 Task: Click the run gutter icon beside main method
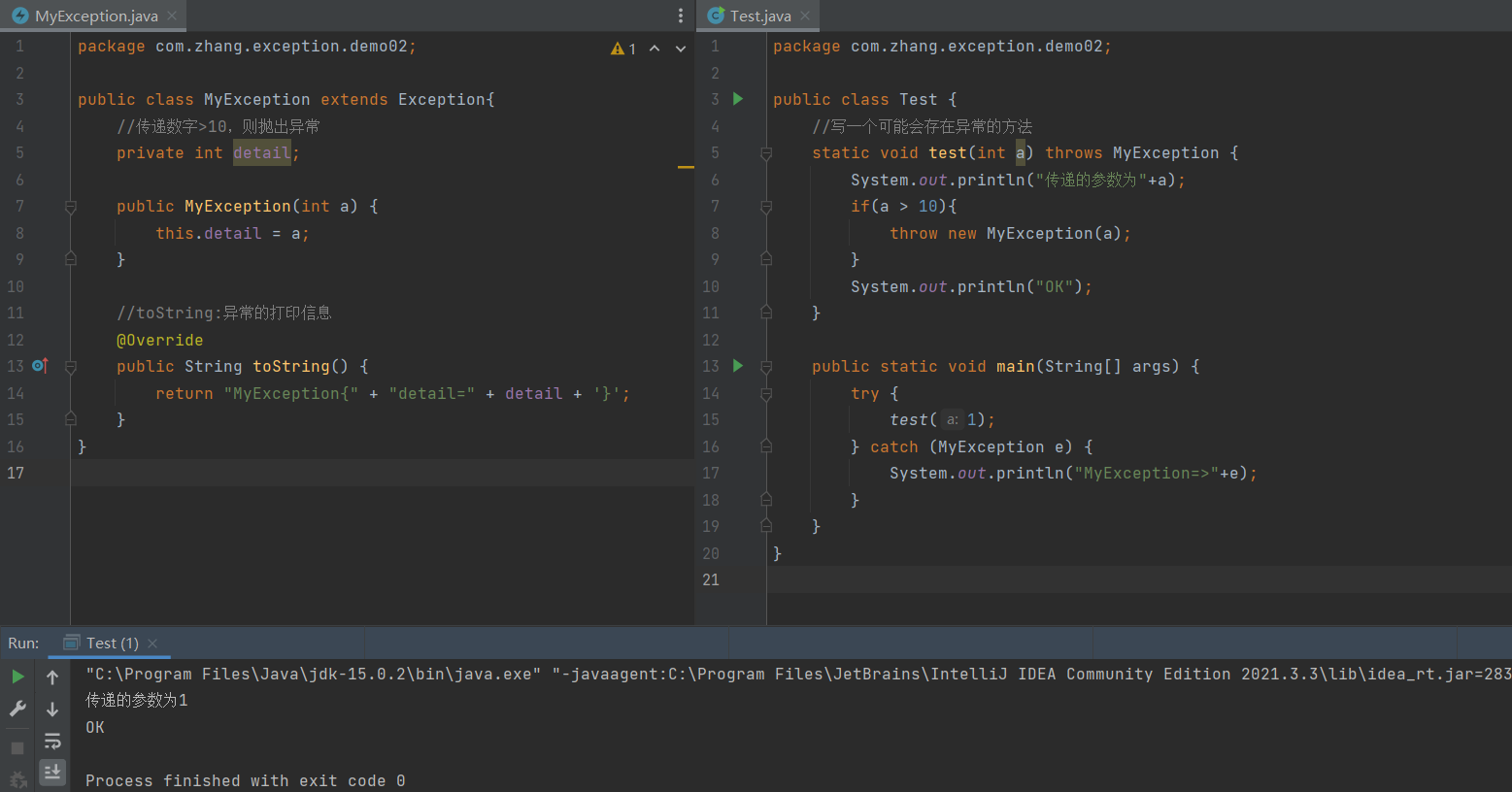click(738, 366)
